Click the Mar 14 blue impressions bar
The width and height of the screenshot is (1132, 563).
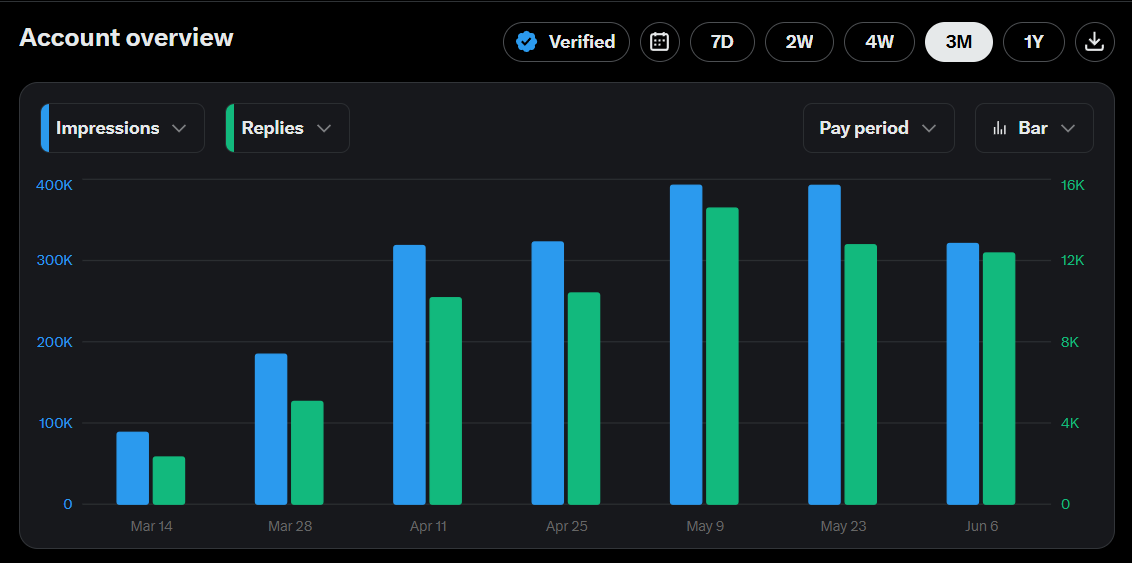pyautogui.click(x=132, y=468)
